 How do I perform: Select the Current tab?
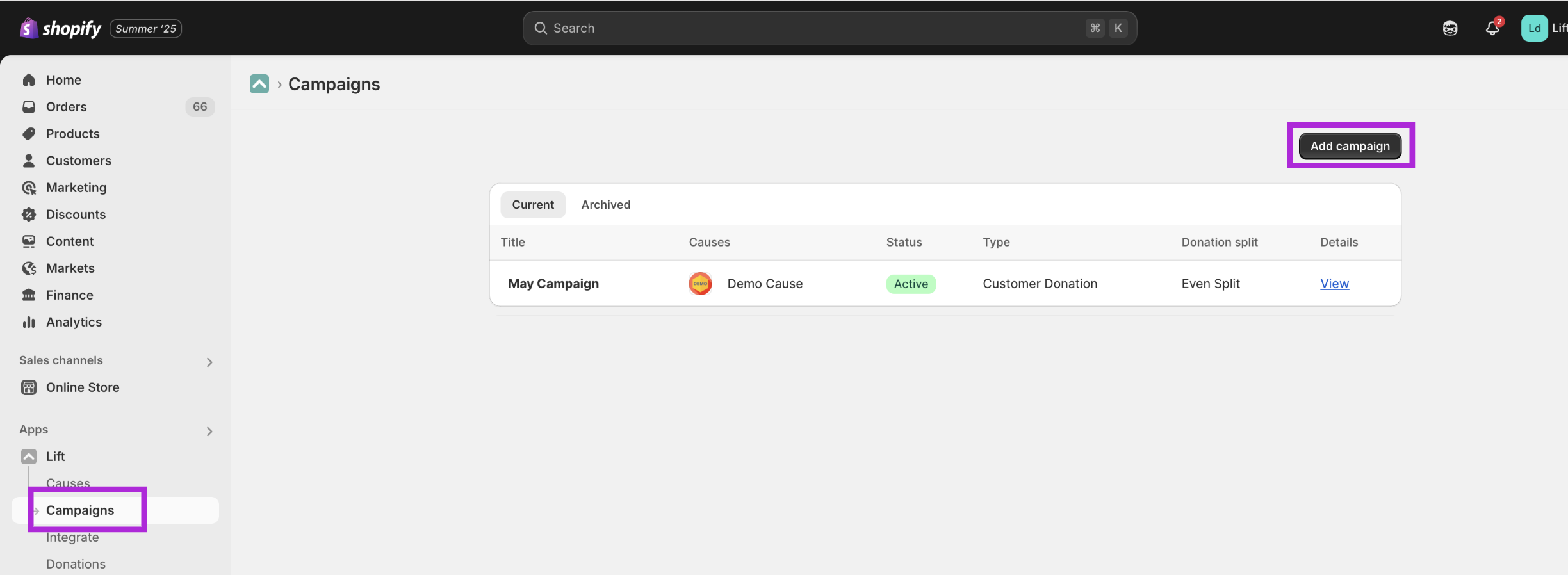tap(532, 205)
